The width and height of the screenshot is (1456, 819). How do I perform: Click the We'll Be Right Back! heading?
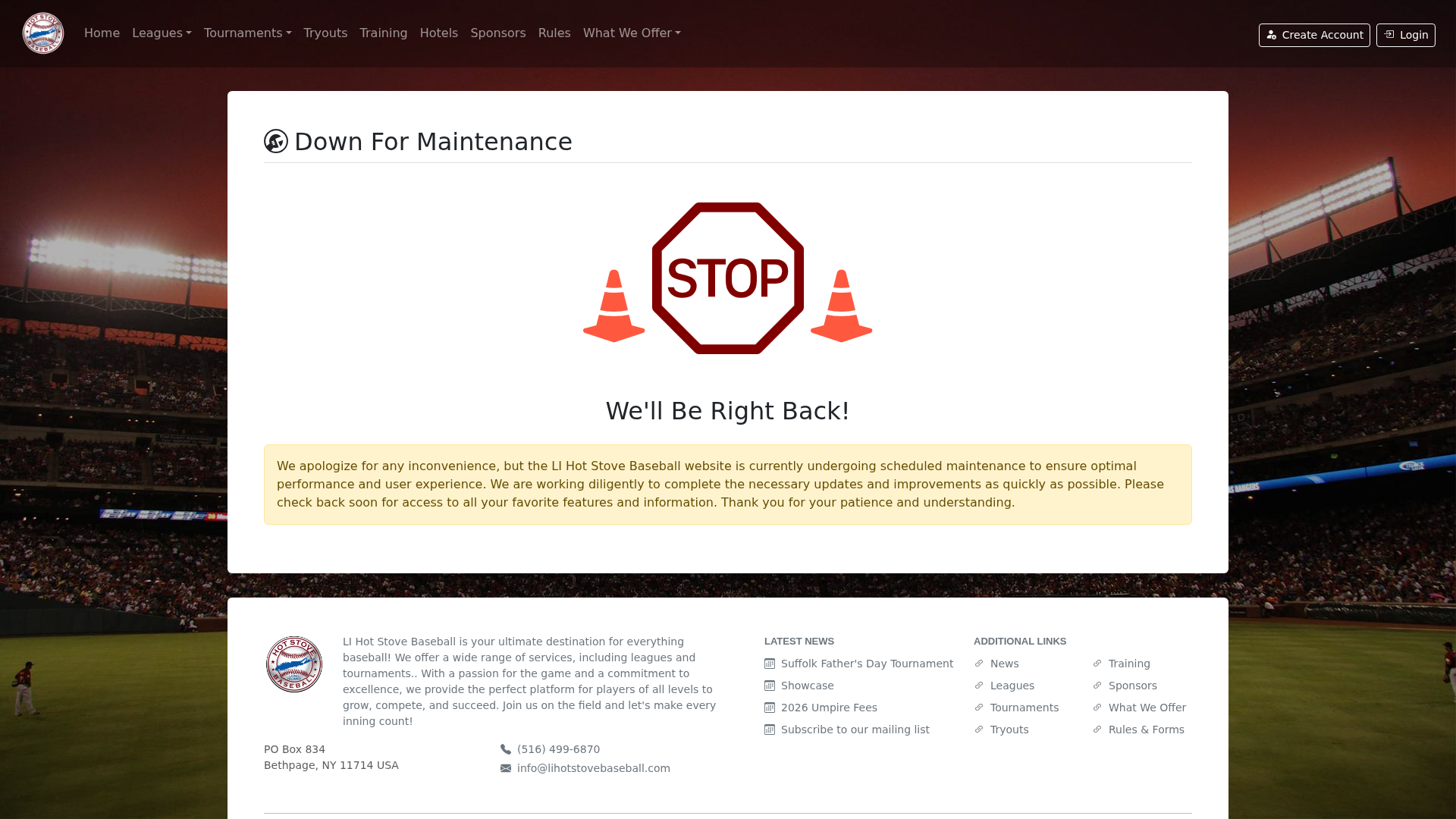728,411
